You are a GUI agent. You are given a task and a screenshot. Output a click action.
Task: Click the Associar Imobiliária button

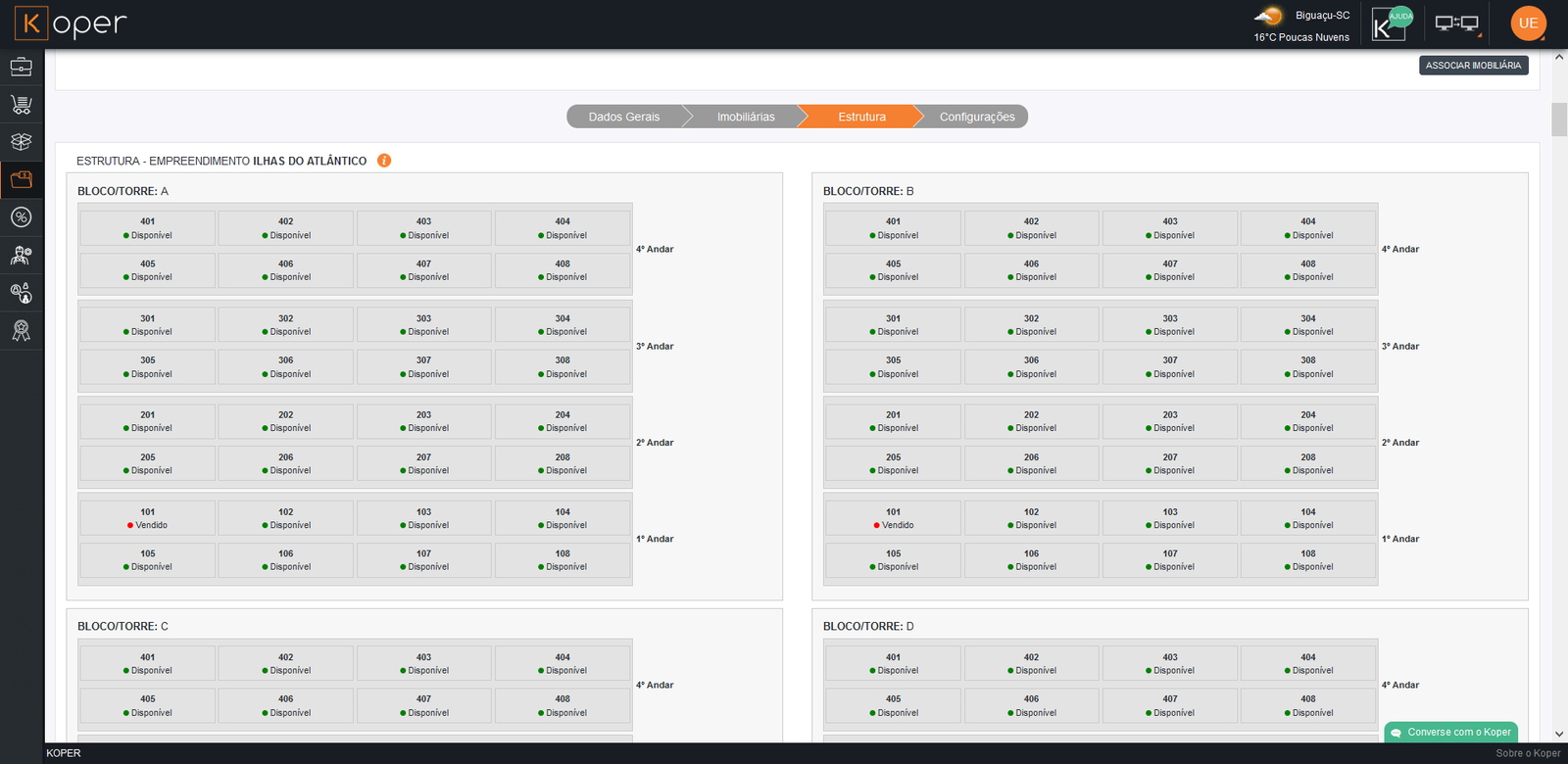[x=1473, y=66]
